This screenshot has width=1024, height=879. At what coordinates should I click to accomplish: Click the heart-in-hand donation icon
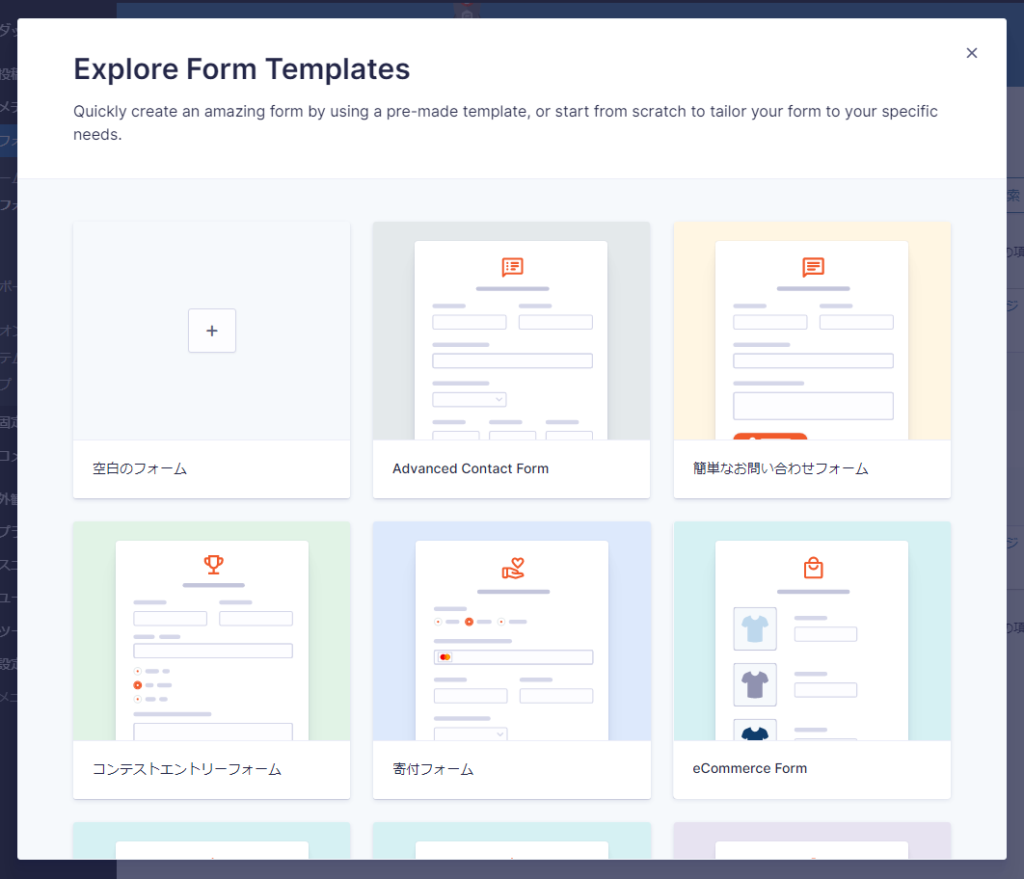pos(512,568)
